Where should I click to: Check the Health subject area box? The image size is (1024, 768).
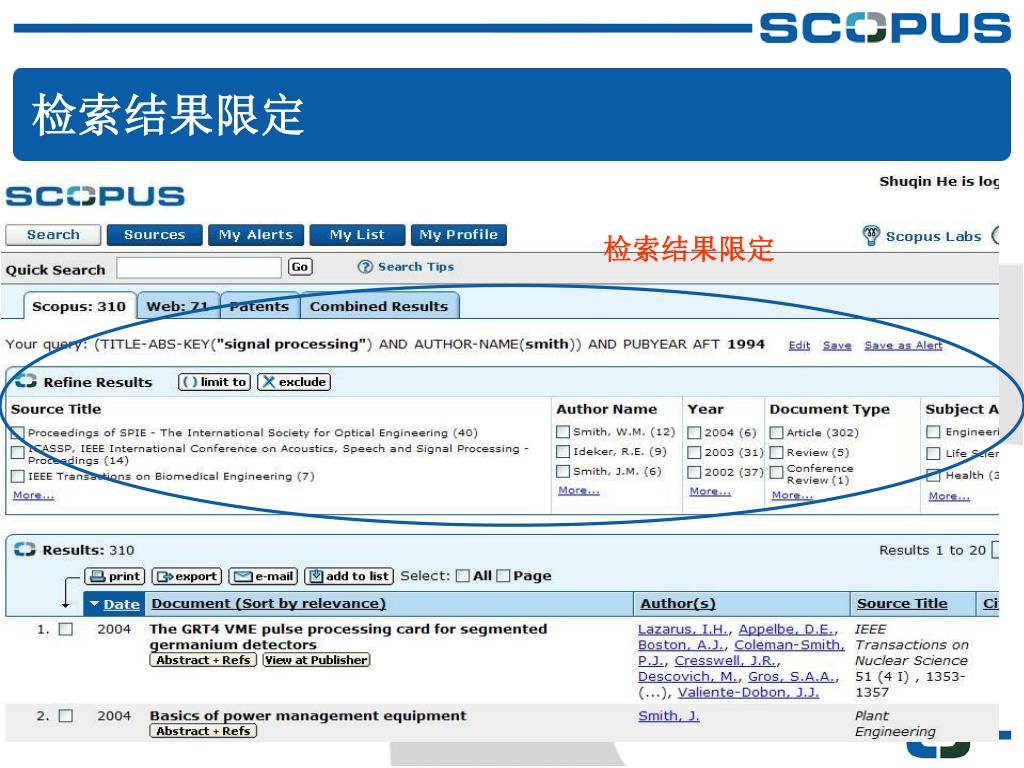934,475
